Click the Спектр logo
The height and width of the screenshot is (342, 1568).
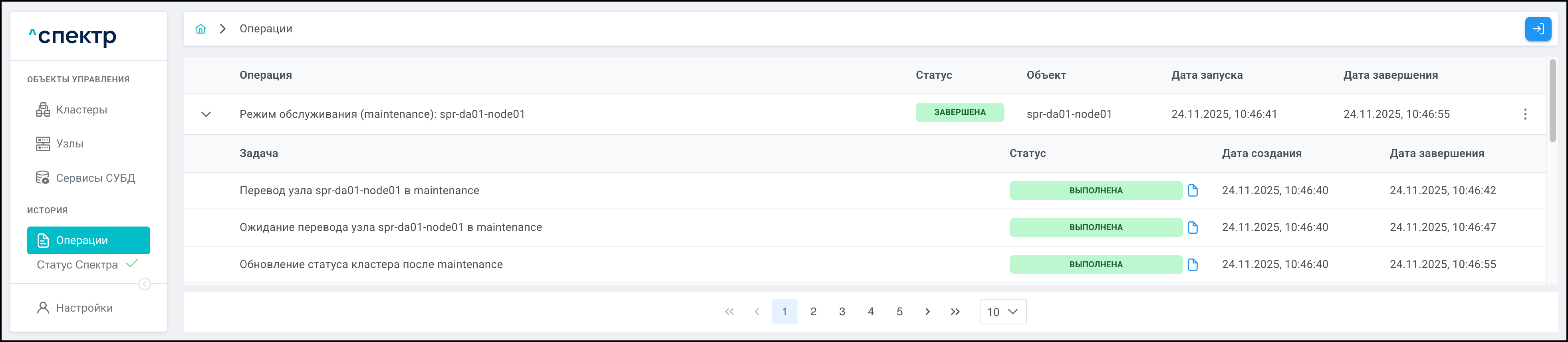tap(72, 36)
